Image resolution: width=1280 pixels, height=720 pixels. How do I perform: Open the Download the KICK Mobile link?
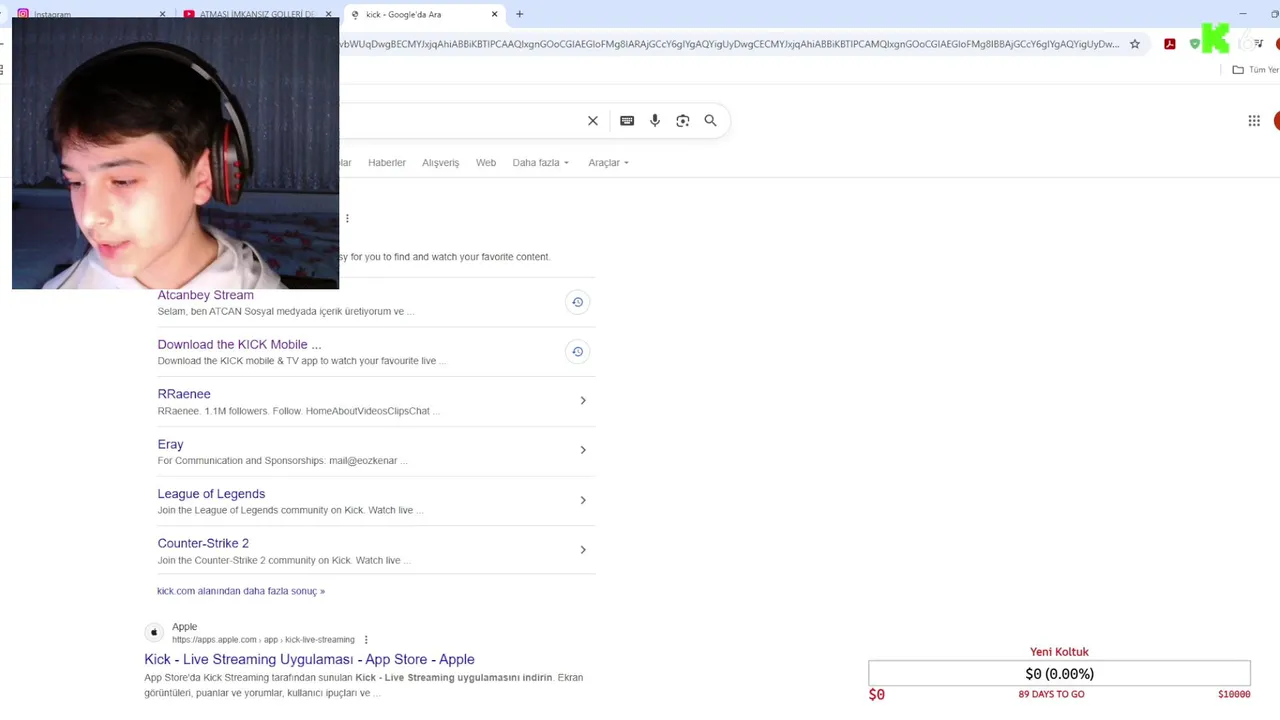[239, 344]
